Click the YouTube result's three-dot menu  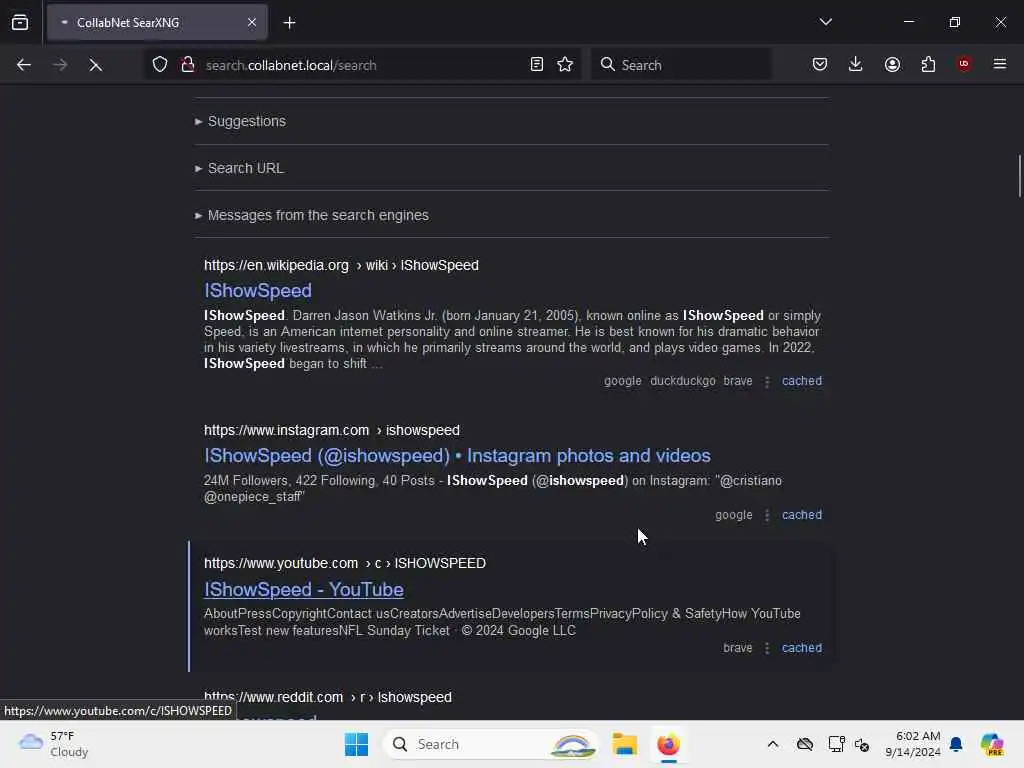pyautogui.click(x=767, y=648)
